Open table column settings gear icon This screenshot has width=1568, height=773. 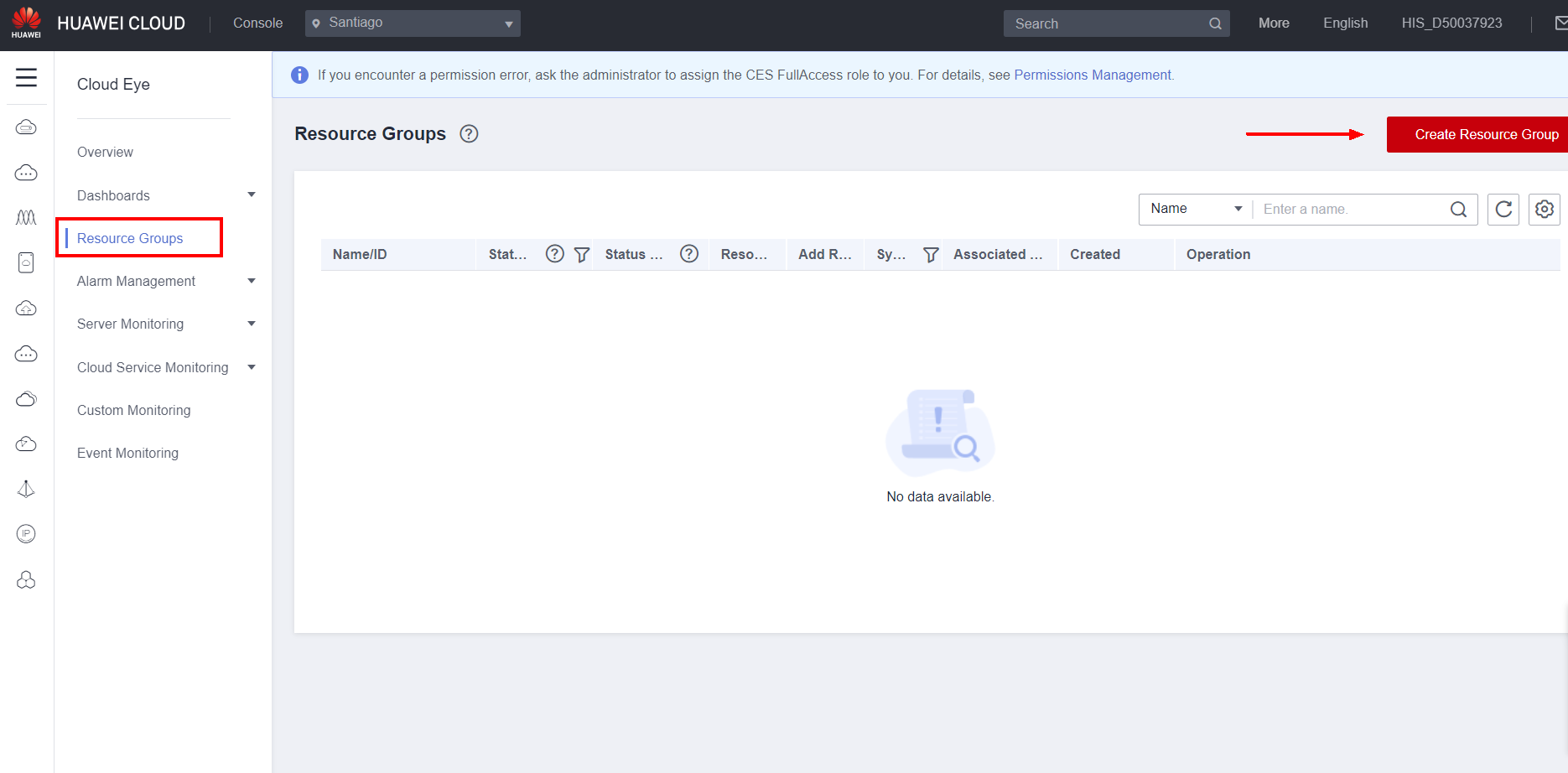pos(1544,210)
